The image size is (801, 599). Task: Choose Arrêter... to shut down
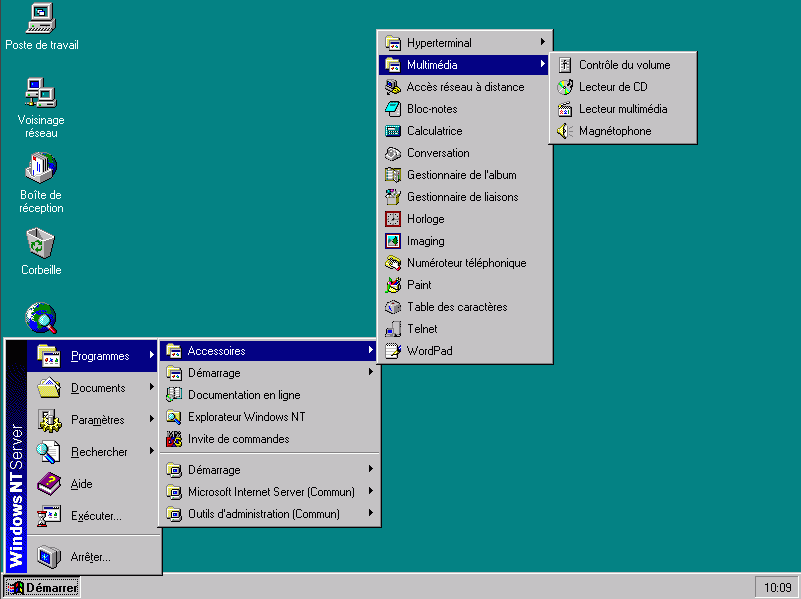(x=90, y=557)
